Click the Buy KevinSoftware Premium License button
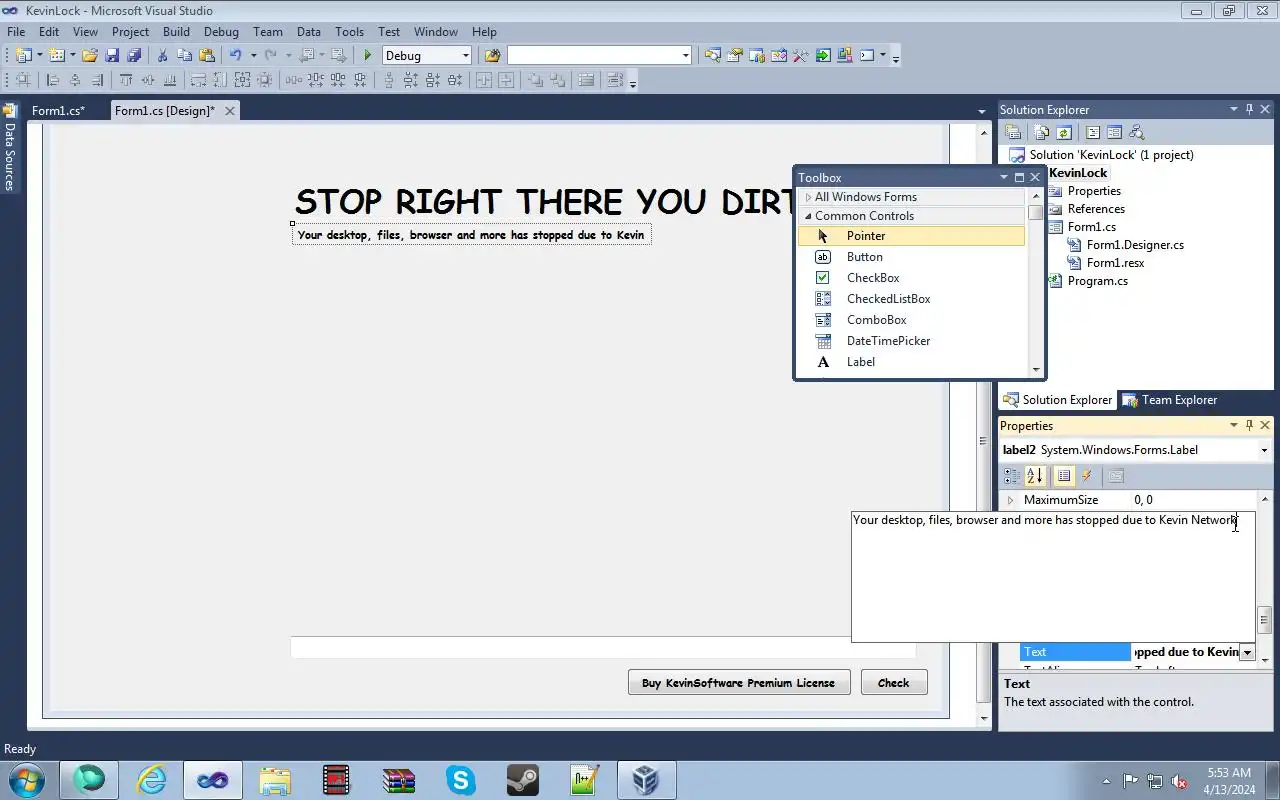The height and width of the screenshot is (800, 1280). tap(739, 683)
